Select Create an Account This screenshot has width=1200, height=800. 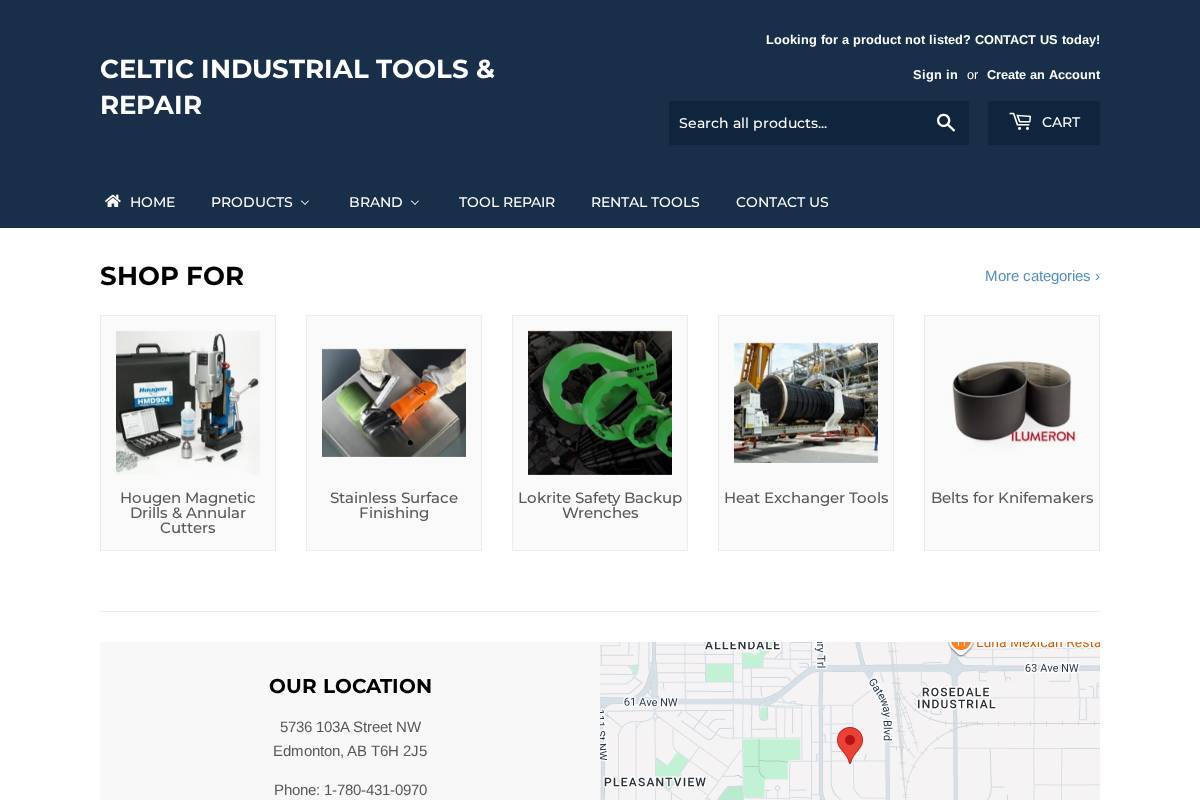pyautogui.click(x=1043, y=74)
